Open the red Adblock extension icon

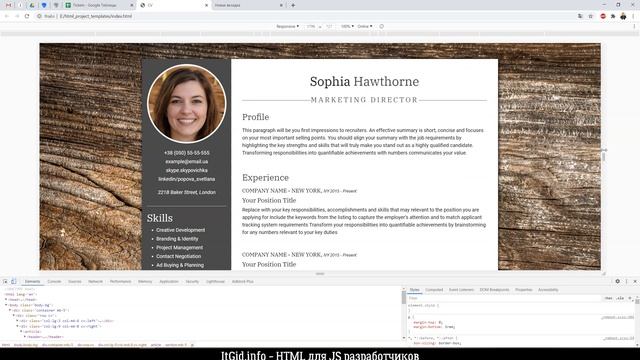click(603, 16)
